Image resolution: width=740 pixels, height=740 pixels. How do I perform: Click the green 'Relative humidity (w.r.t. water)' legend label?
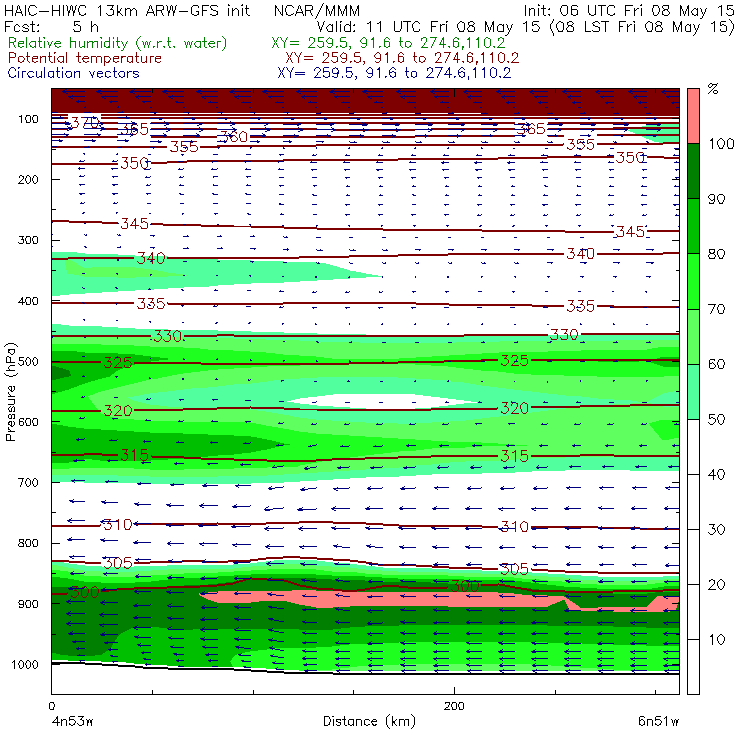(118, 43)
